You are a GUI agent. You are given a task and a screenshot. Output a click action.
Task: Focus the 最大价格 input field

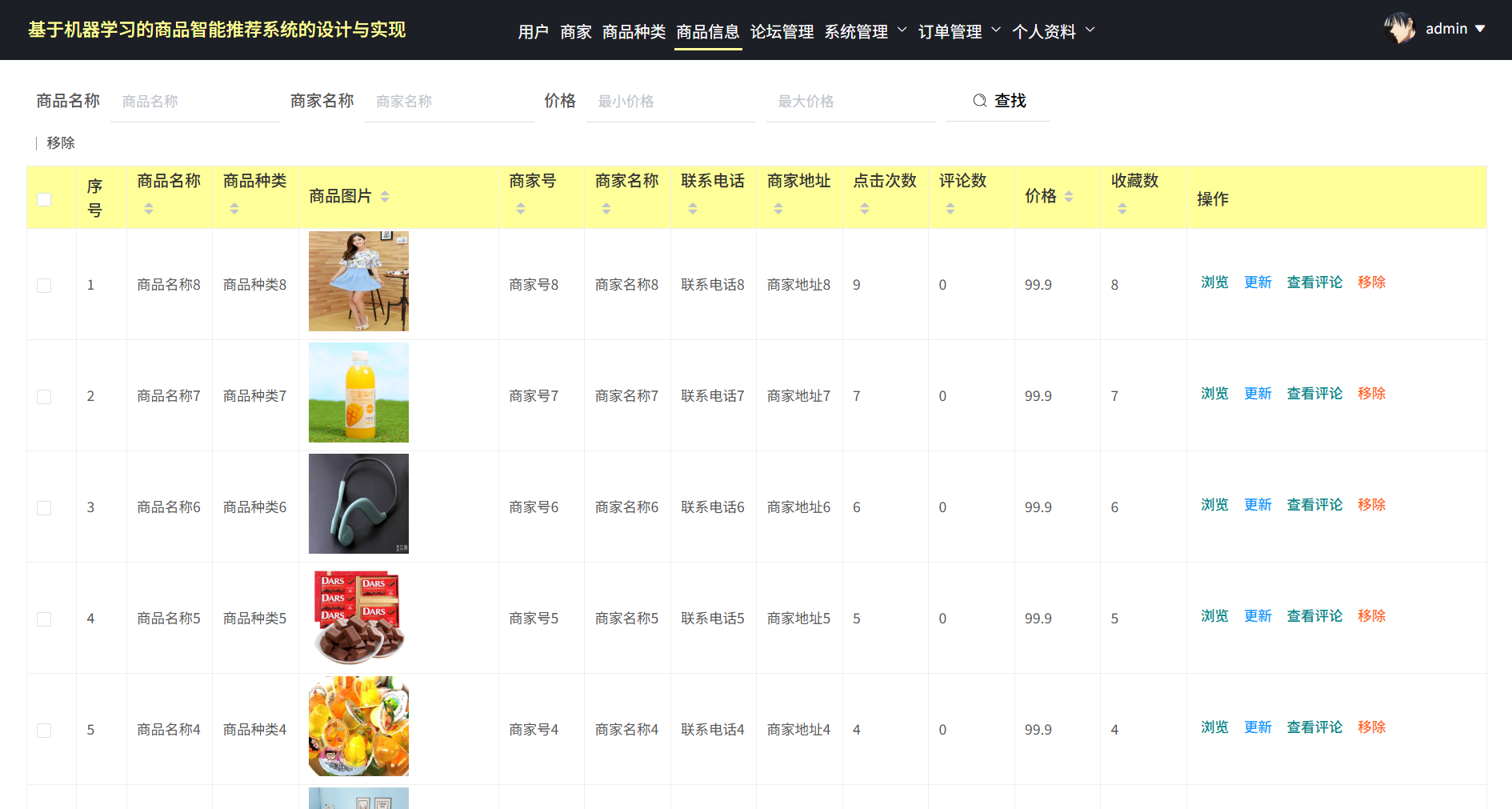tap(851, 102)
